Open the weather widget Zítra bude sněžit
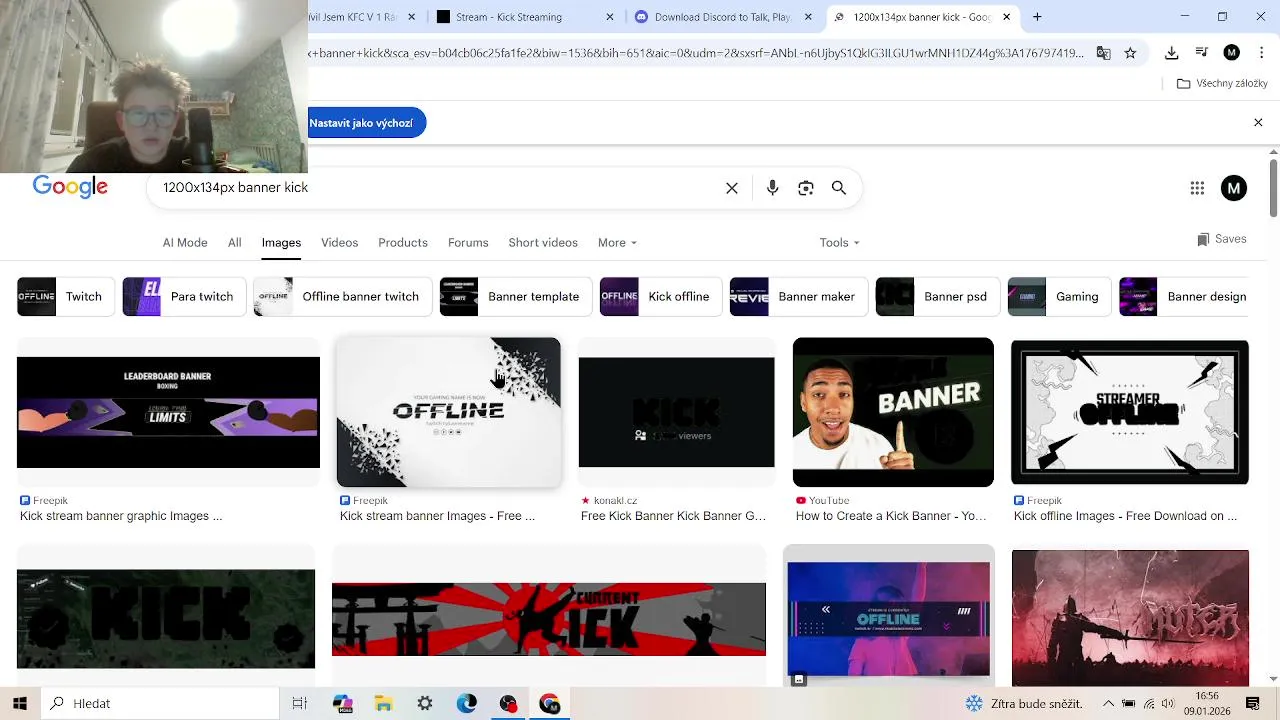The image size is (1280, 720). point(1023,703)
